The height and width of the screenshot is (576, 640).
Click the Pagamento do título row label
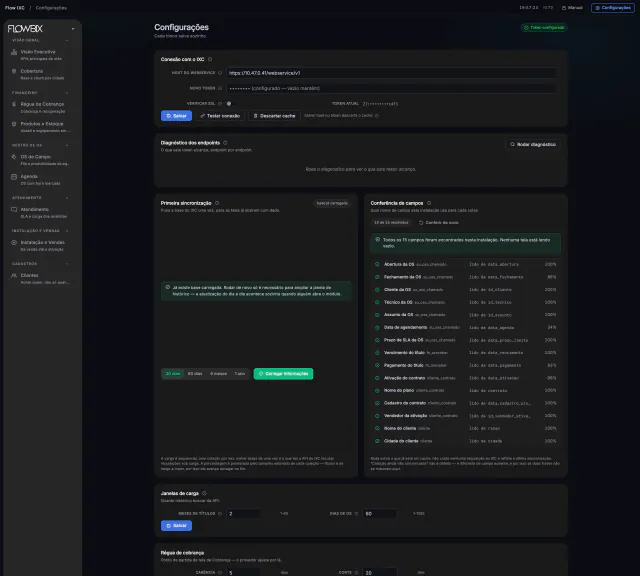click(x=404, y=365)
